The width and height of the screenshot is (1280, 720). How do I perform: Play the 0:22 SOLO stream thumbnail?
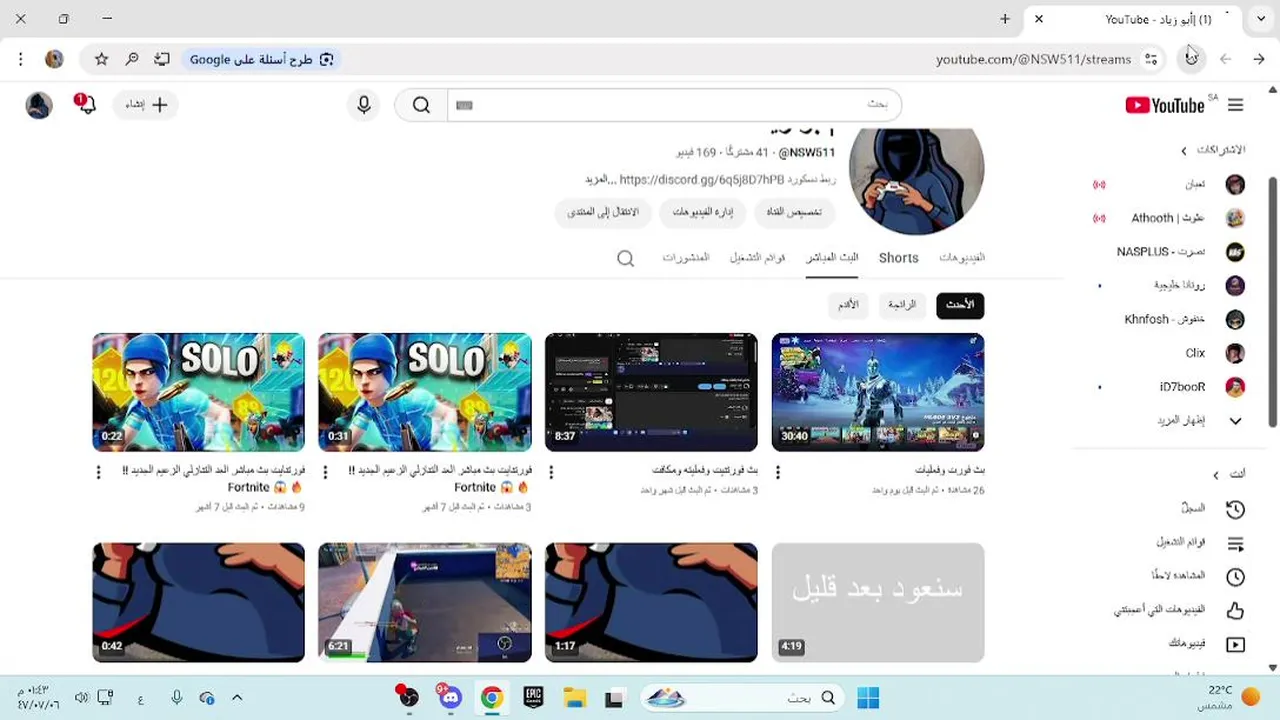(198, 392)
